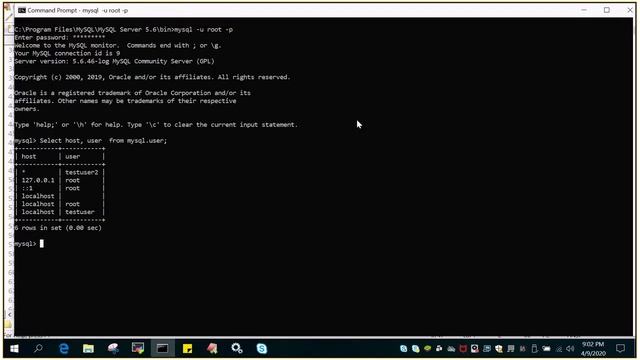Click the '6 rows in set' result line

(x=58, y=228)
